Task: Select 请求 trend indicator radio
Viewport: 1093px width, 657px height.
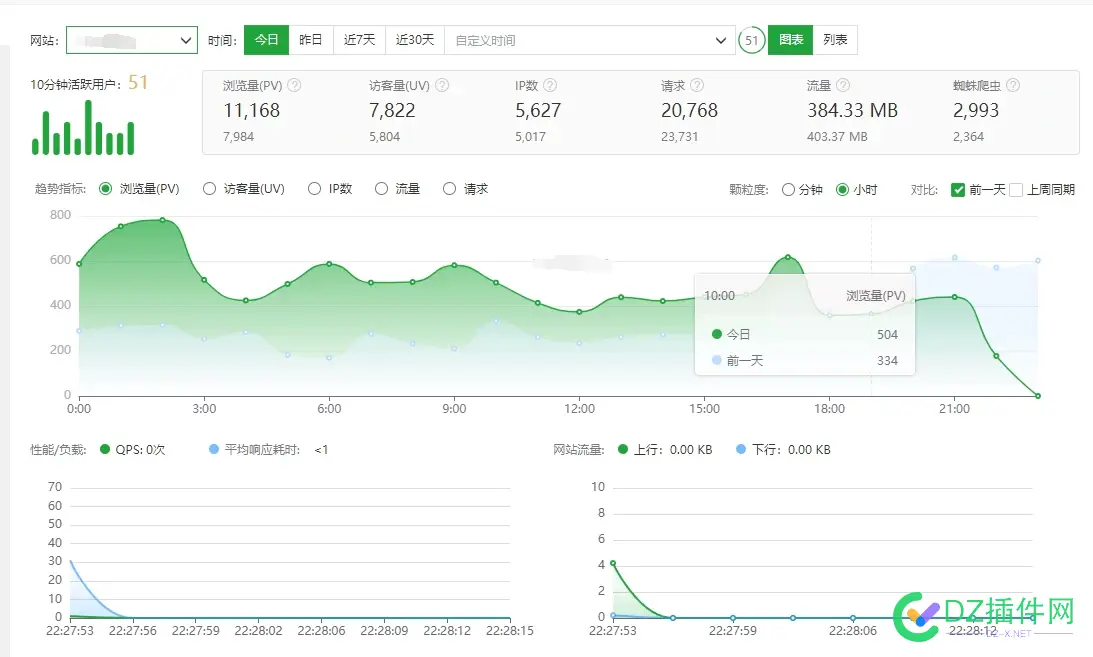Action: coord(450,189)
